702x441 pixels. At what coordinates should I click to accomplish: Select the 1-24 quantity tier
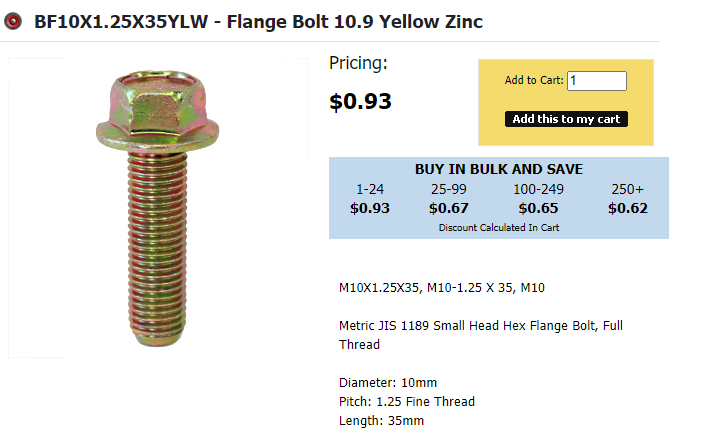[x=369, y=189]
